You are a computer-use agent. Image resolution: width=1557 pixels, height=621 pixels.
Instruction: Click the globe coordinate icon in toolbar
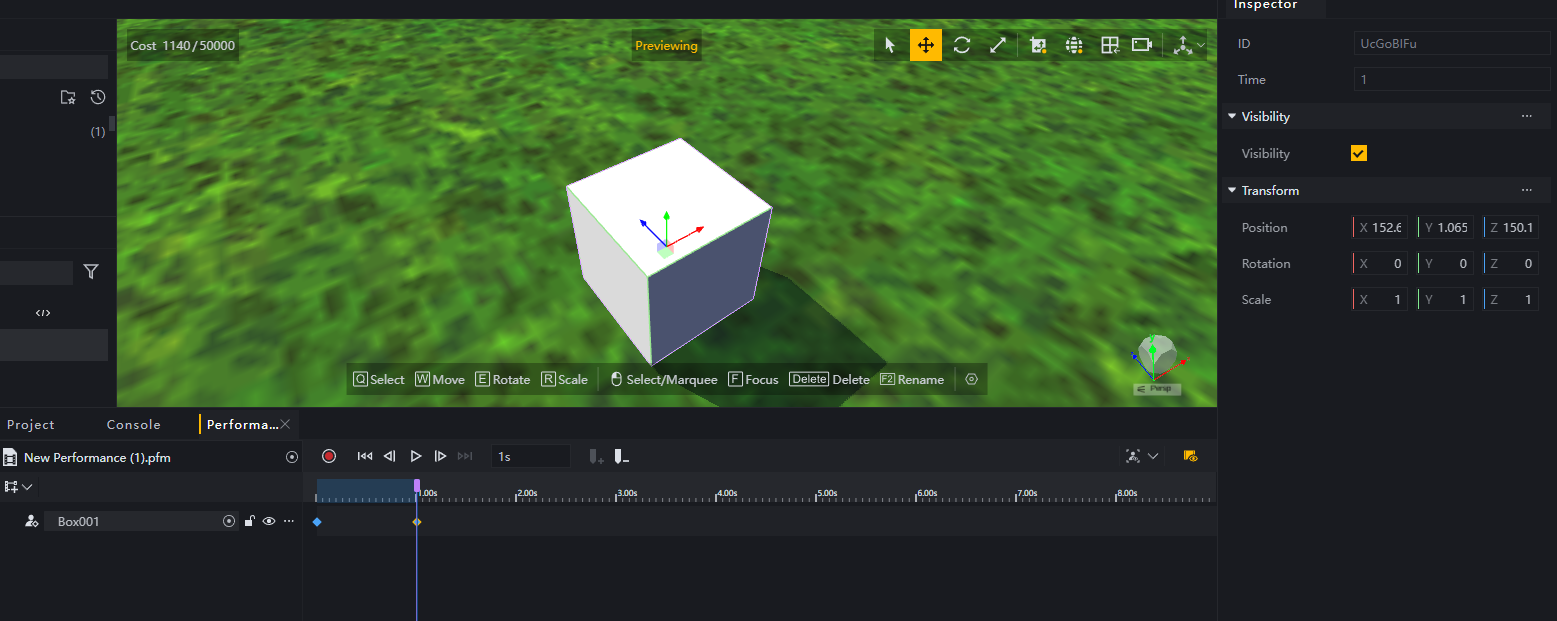(1074, 45)
